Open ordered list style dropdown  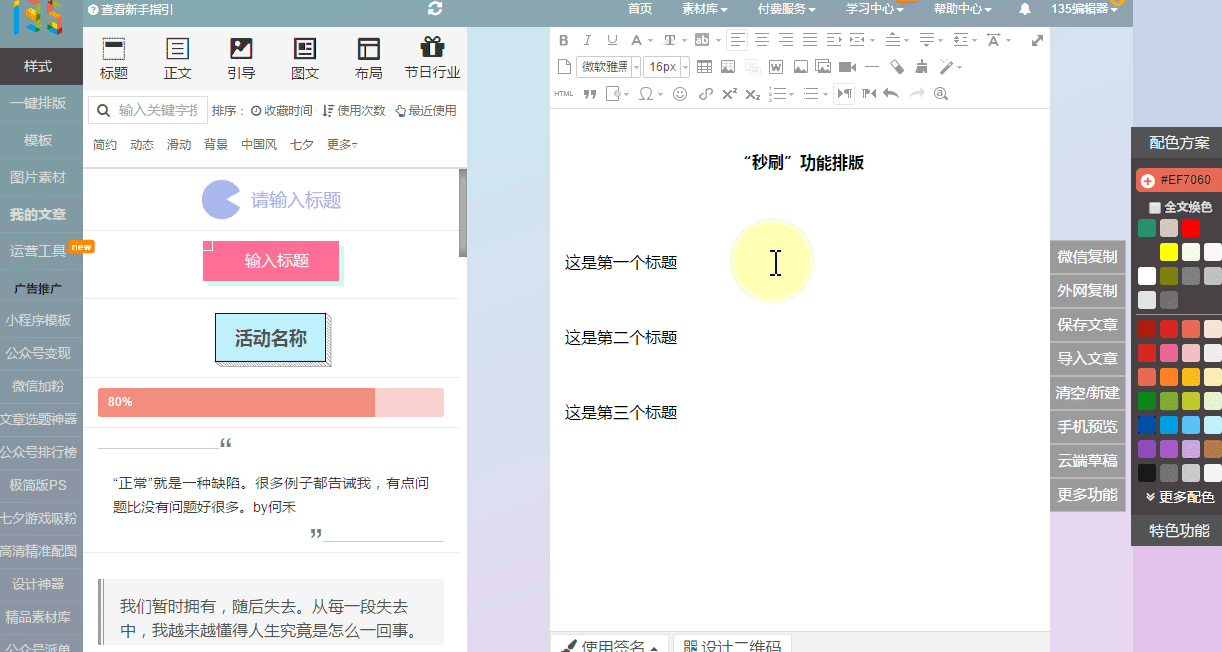(x=792, y=94)
